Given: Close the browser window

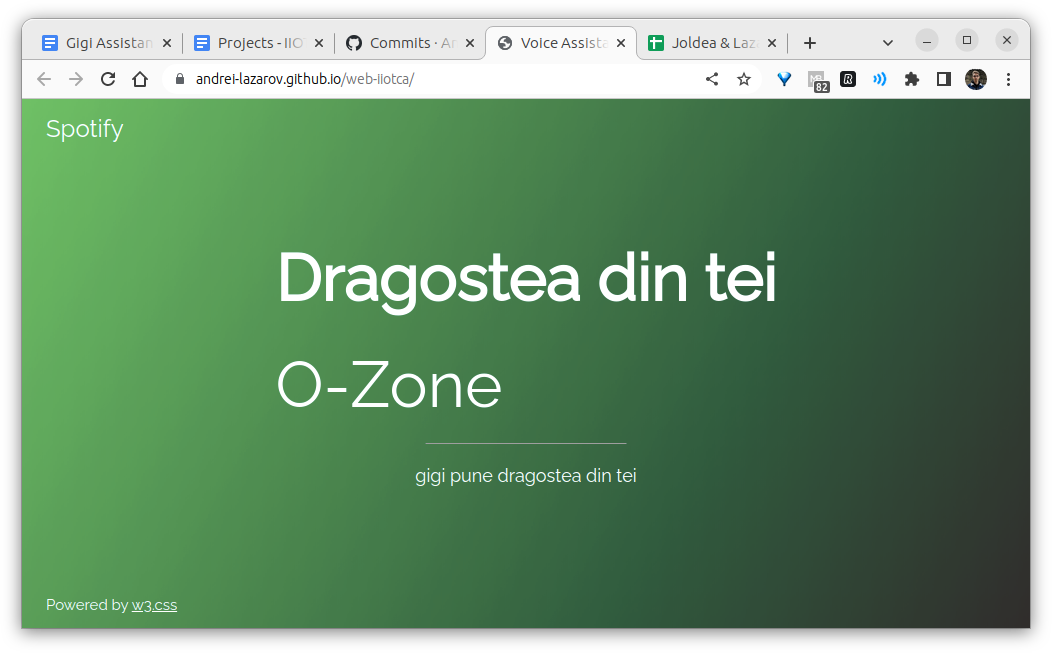Looking at the screenshot, I should pos(1006,40).
